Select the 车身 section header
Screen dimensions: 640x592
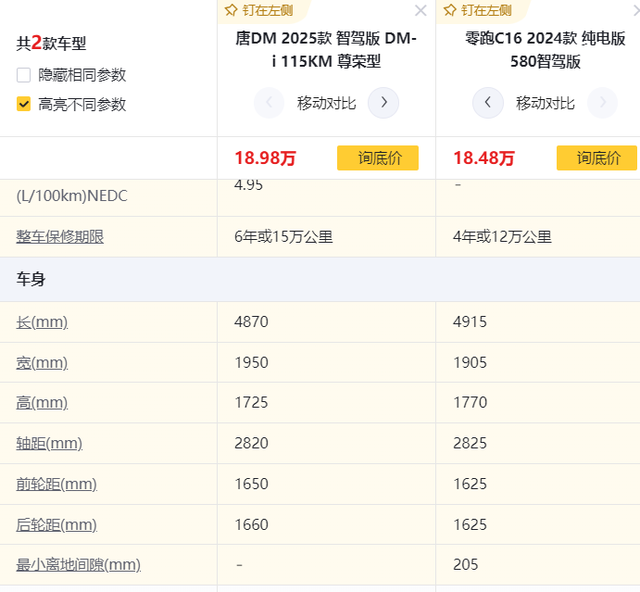[x=31, y=280]
